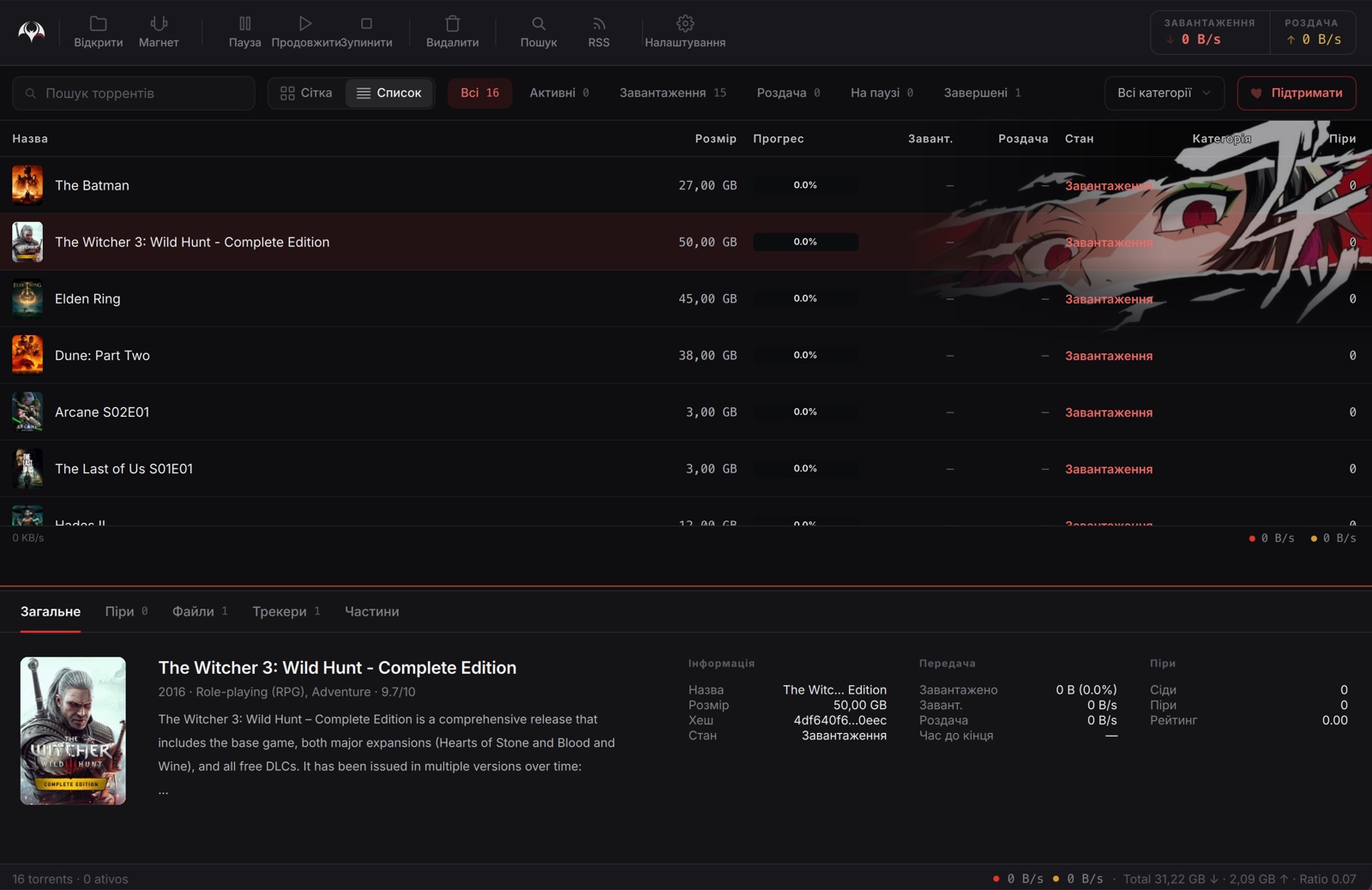Sort by the Прогрес column header

779,138
